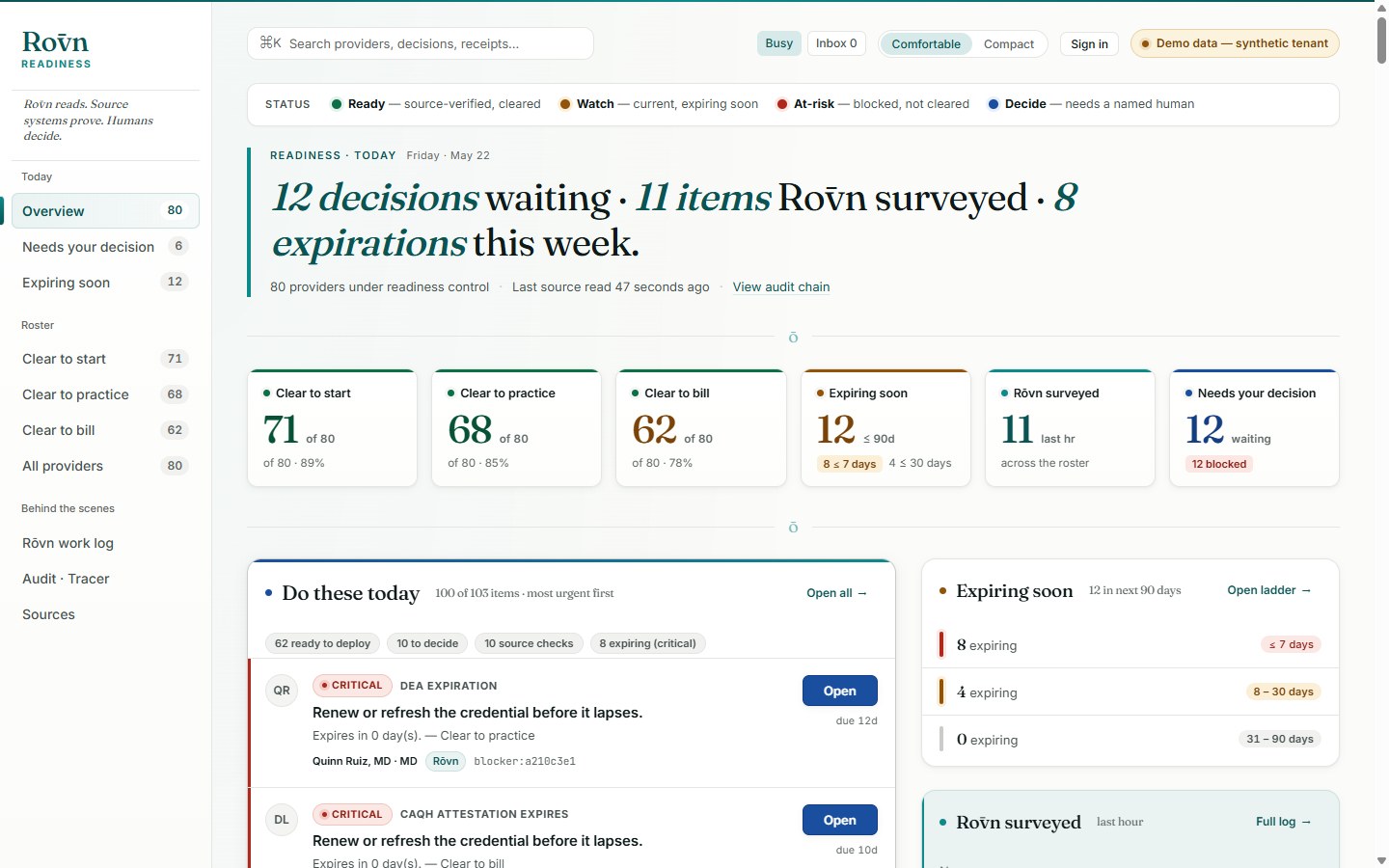The height and width of the screenshot is (868, 1389).
Task: Go to Needs your decision
Action: 105,247
